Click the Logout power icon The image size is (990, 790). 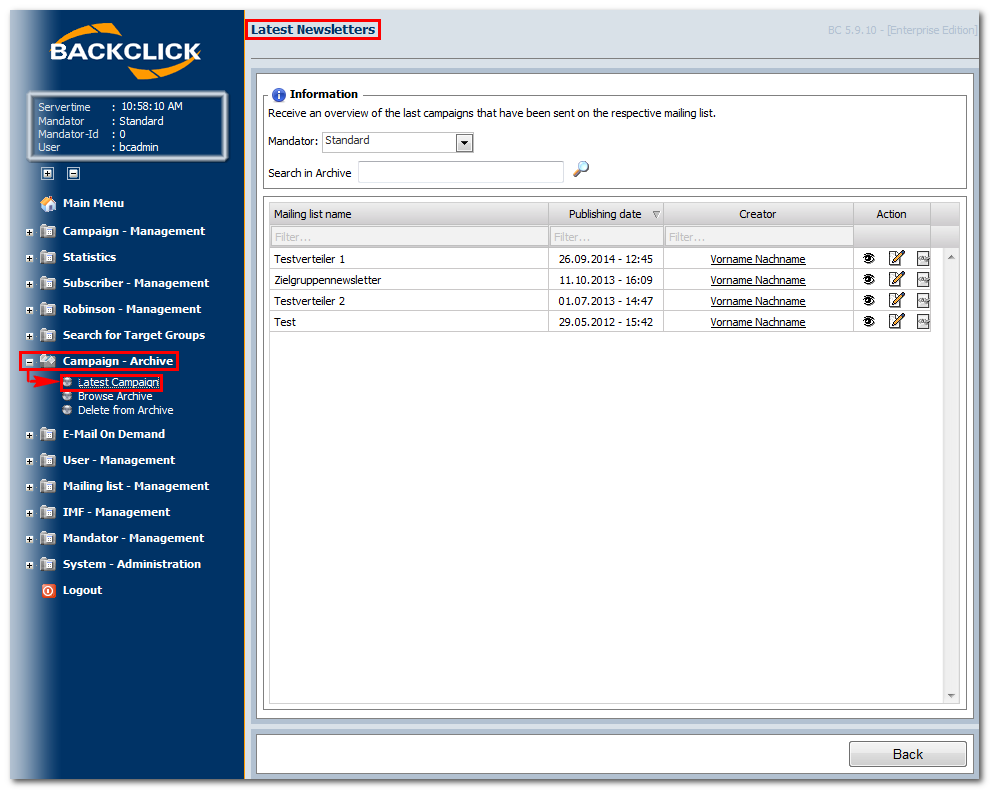coord(49,590)
